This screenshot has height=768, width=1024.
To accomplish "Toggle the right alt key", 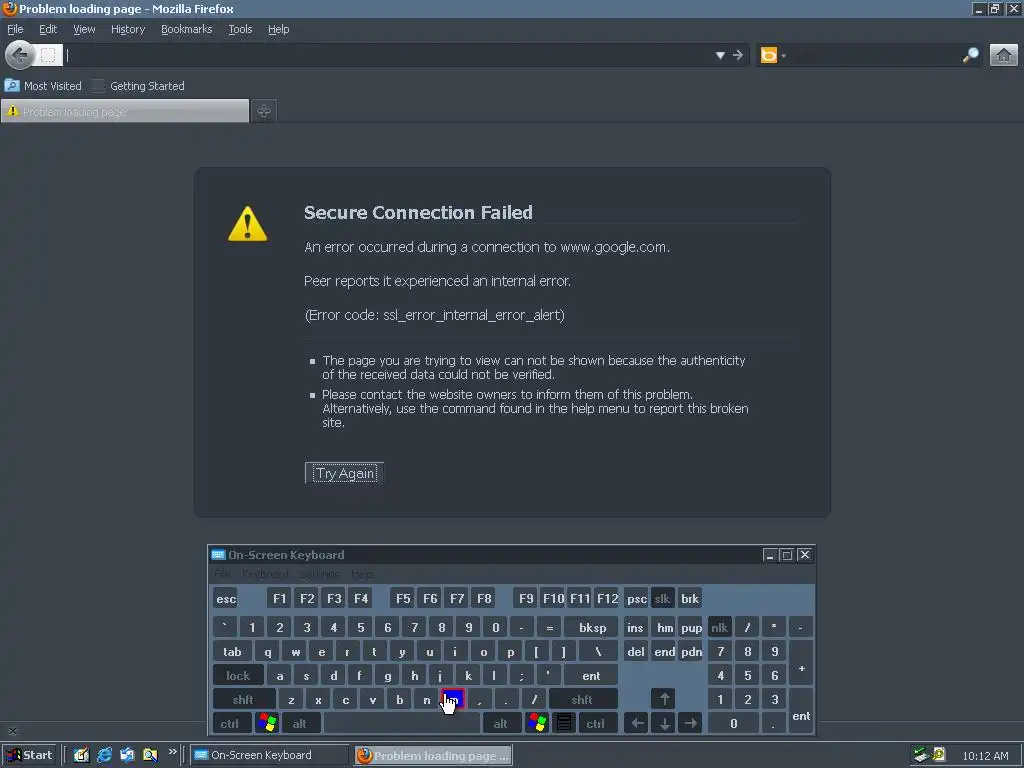I will point(501,724).
